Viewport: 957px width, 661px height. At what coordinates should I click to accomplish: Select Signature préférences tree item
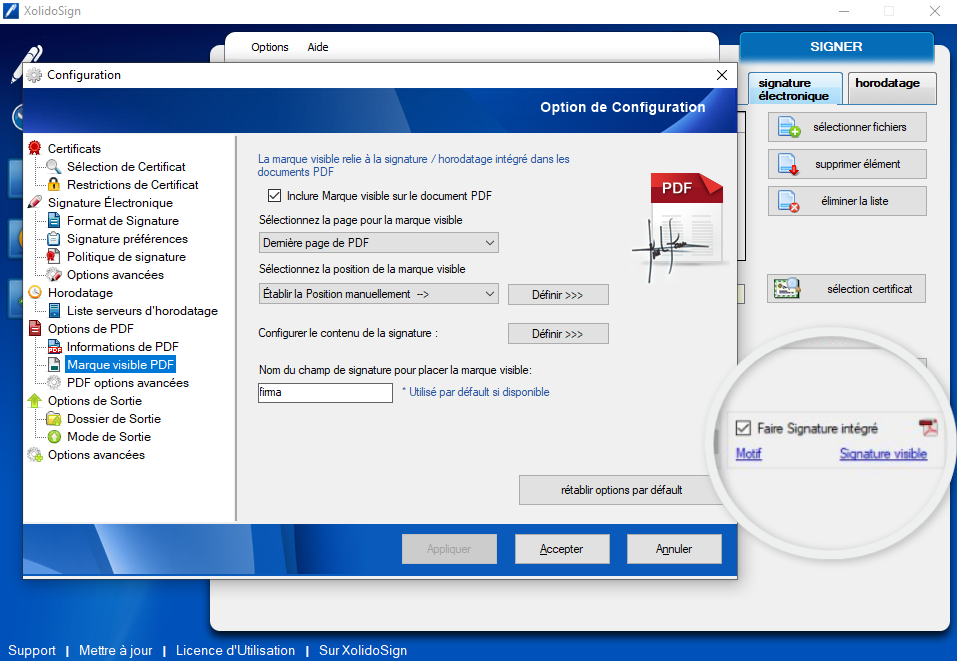[127, 239]
